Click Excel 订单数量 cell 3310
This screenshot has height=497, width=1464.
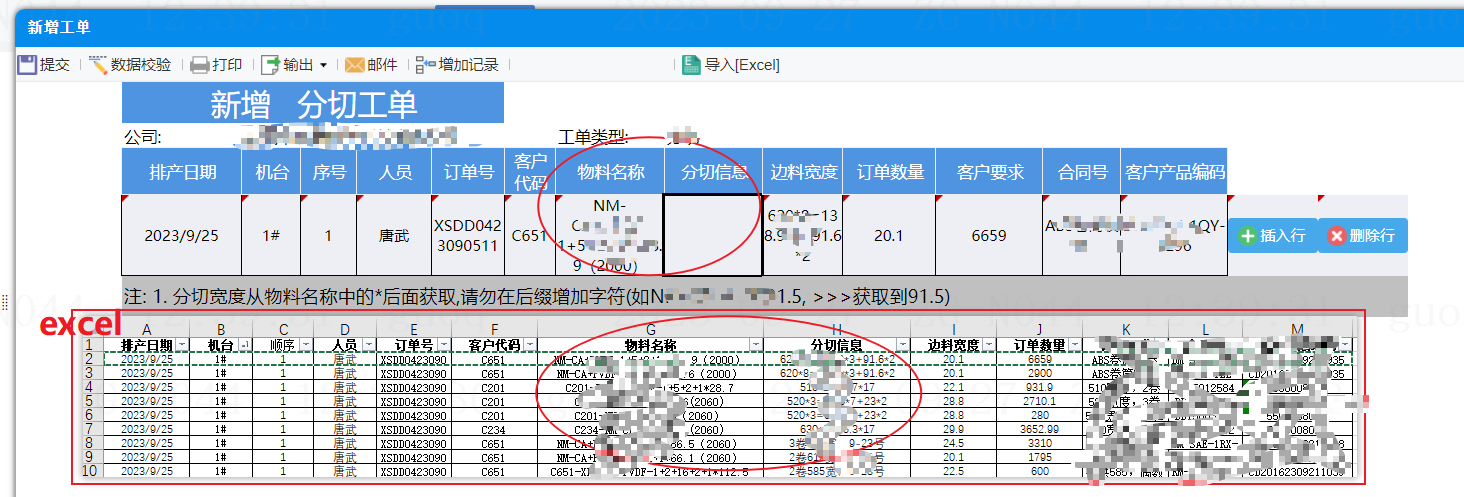point(1038,443)
